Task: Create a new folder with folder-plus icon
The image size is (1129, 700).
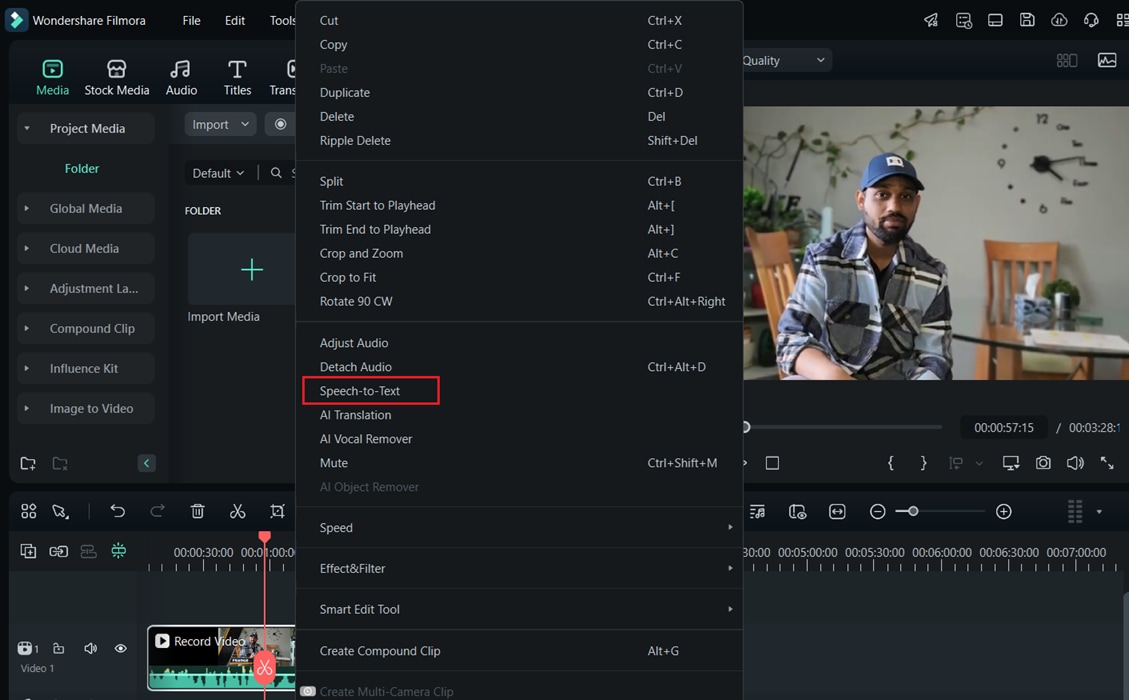Action: (x=28, y=463)
